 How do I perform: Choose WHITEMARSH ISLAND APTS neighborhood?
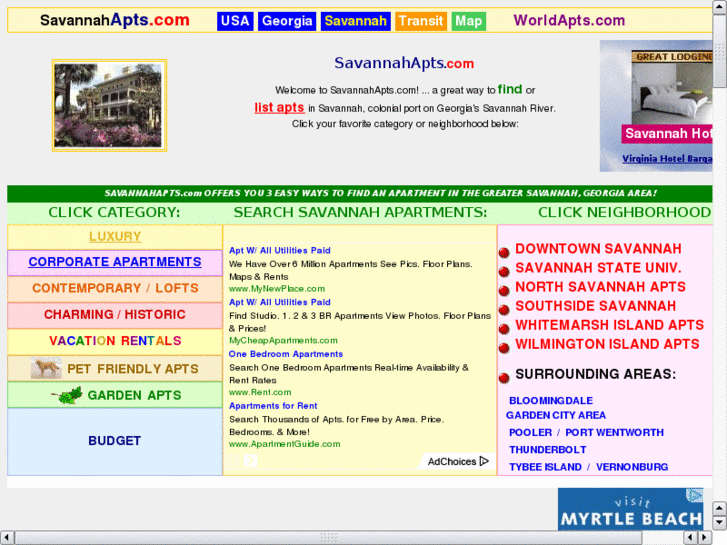click(609, 325)
